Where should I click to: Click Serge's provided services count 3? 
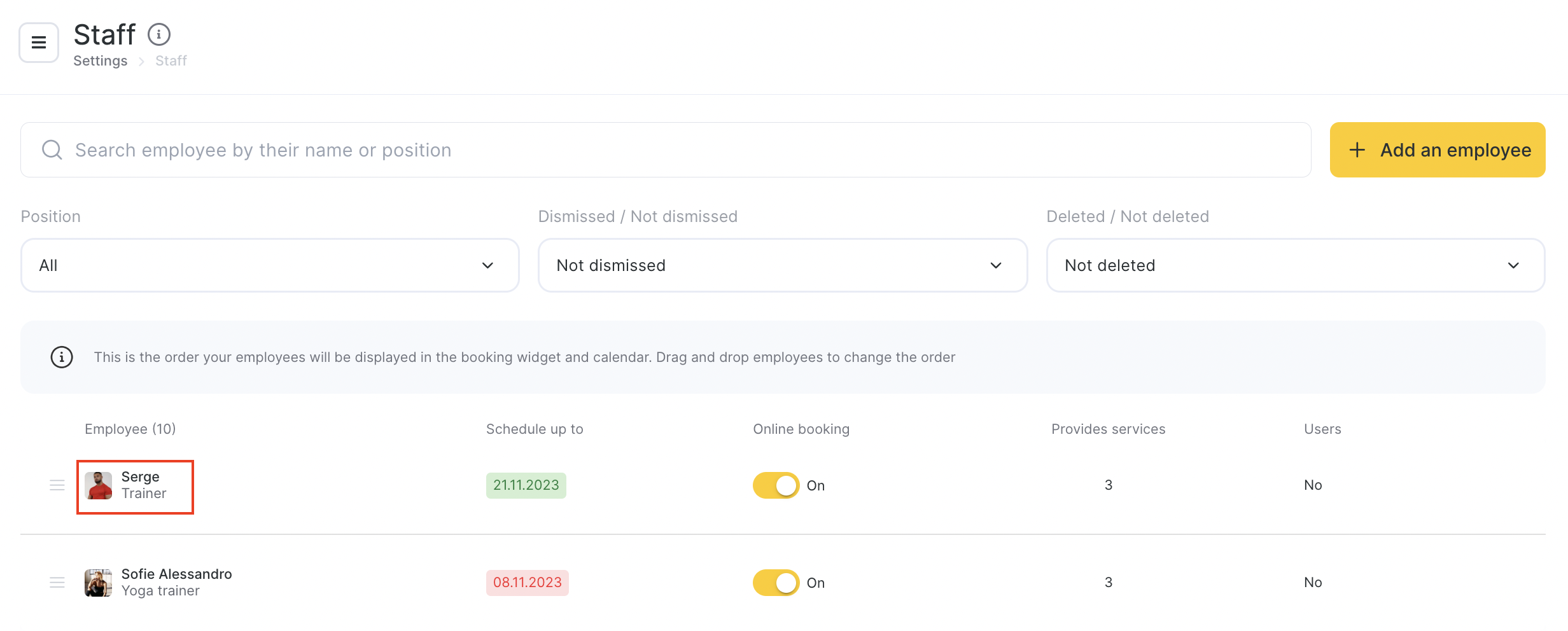click(1109, 485)
